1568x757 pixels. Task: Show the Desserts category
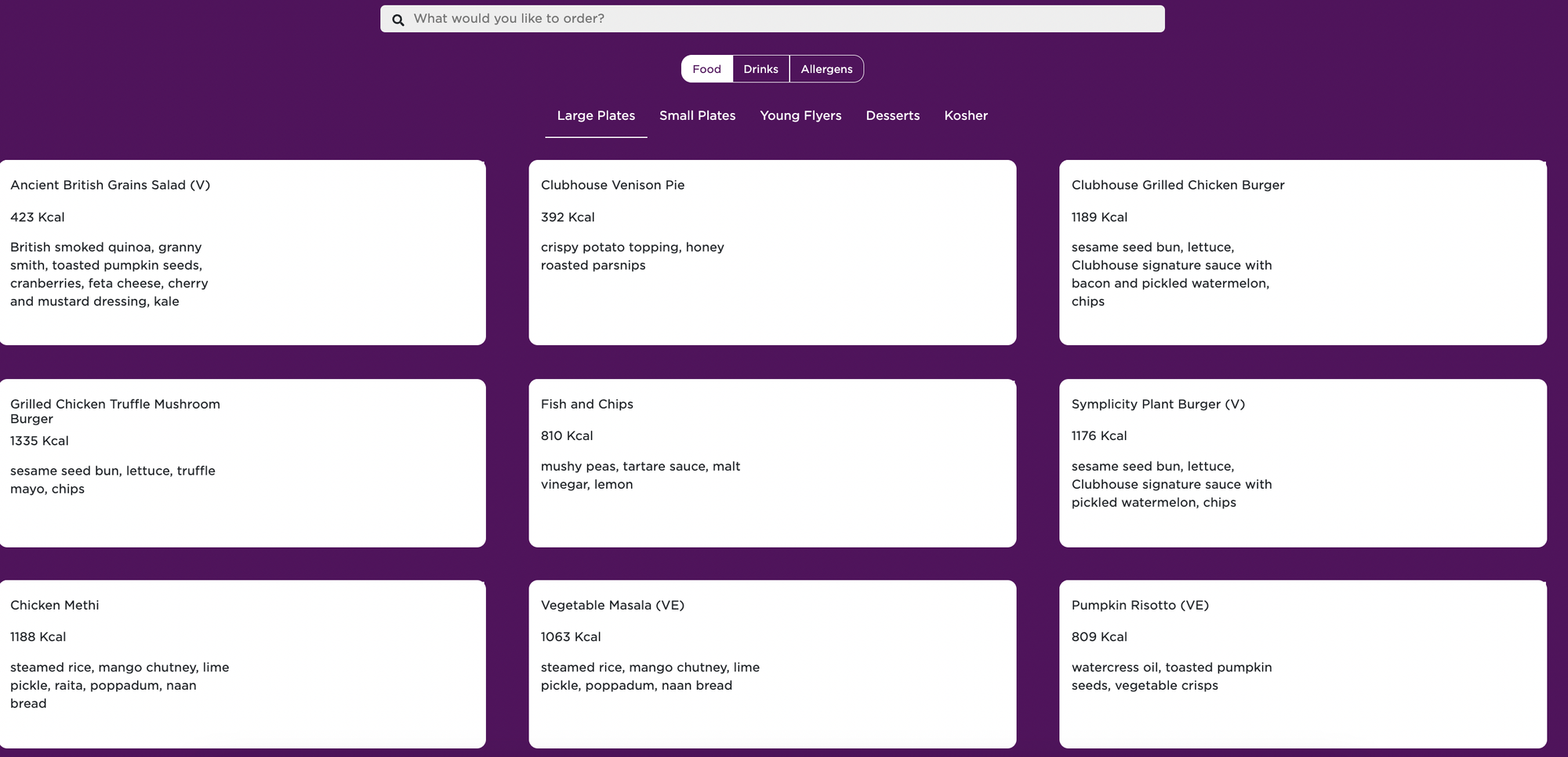(x=892, y=115)
